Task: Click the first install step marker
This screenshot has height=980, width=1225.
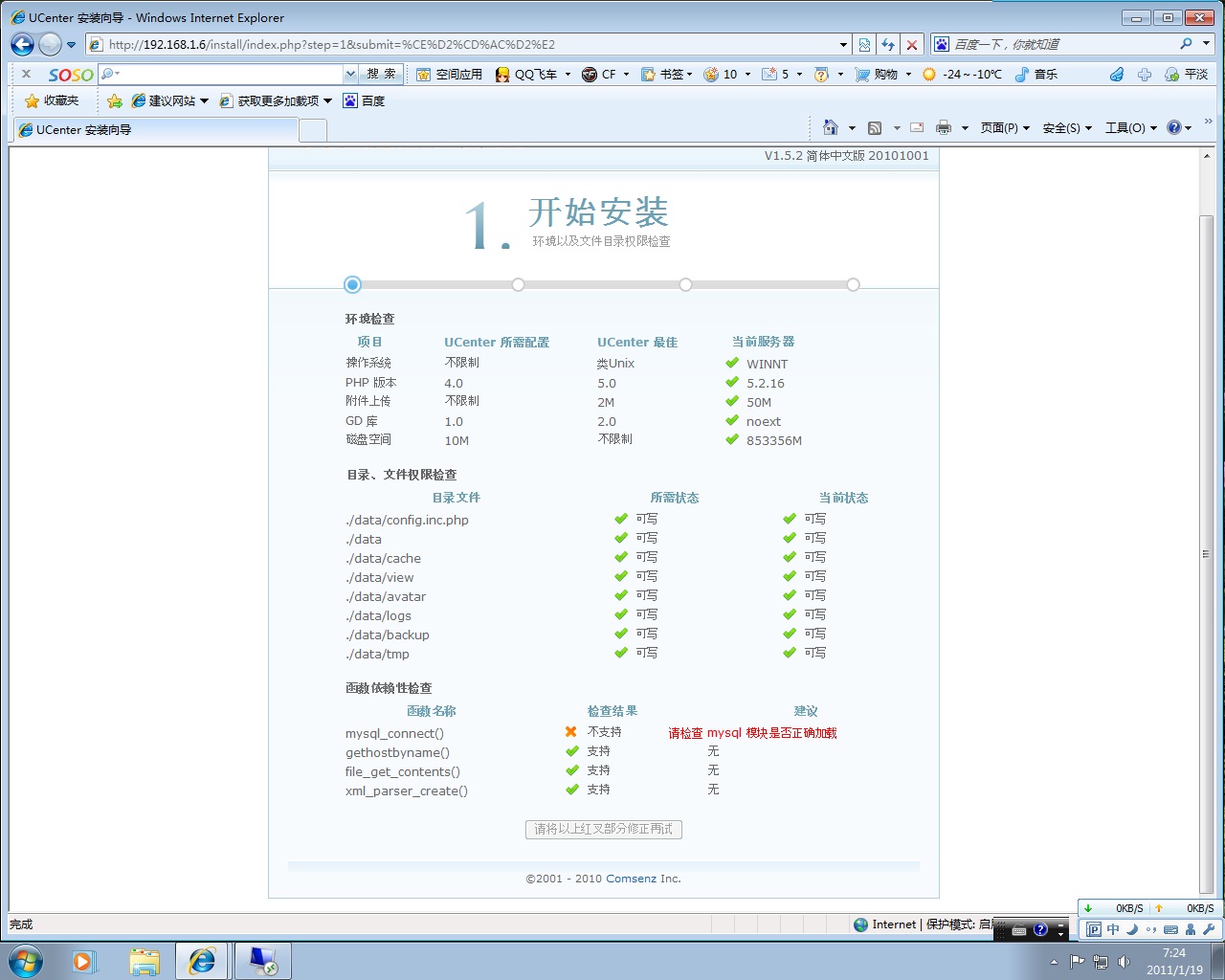Action: [x=352, y=284]
